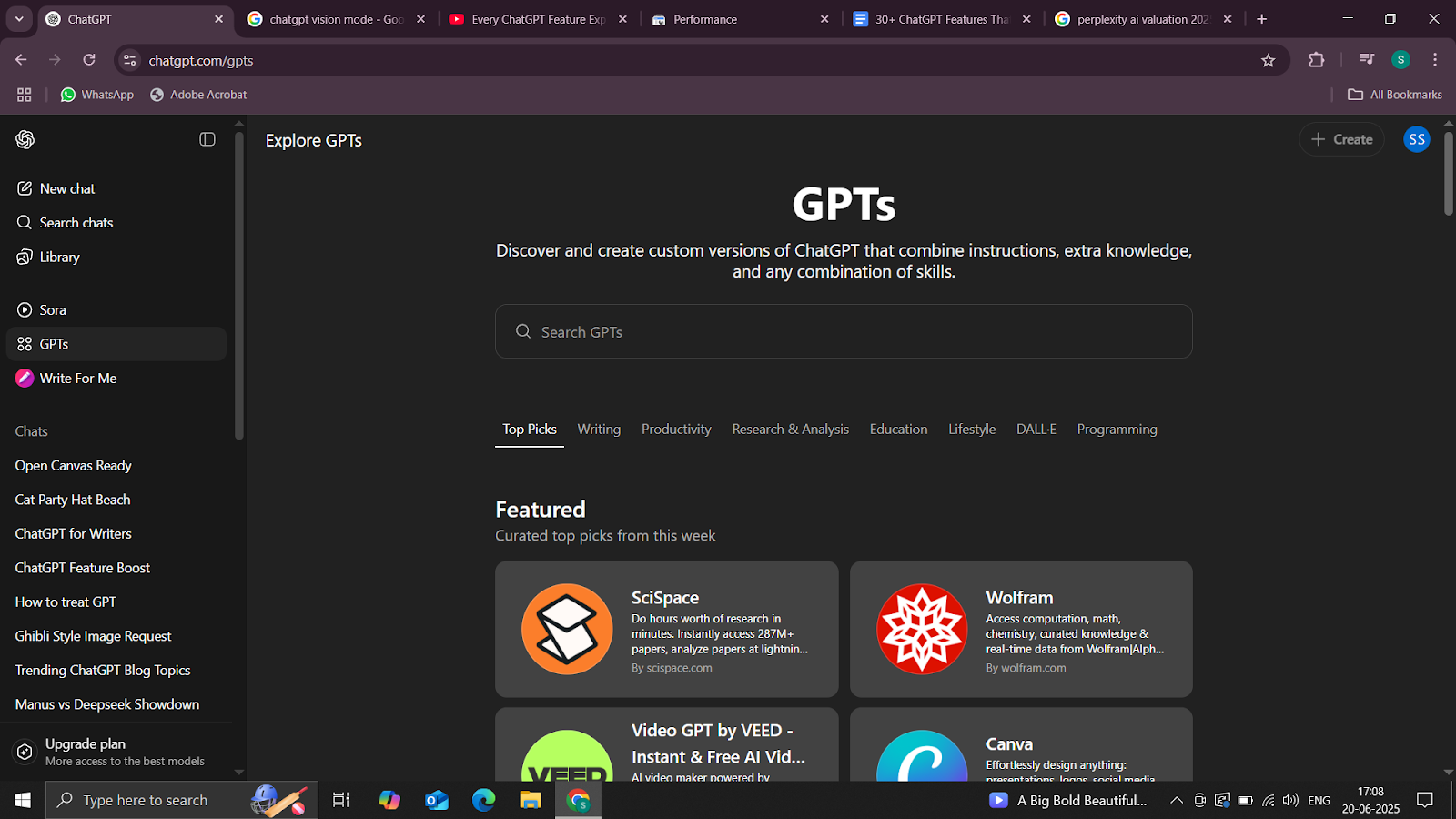Open the Apps grid in bookmarks bar
This screenshot has width=1456, height=819.
coord(25,95)
